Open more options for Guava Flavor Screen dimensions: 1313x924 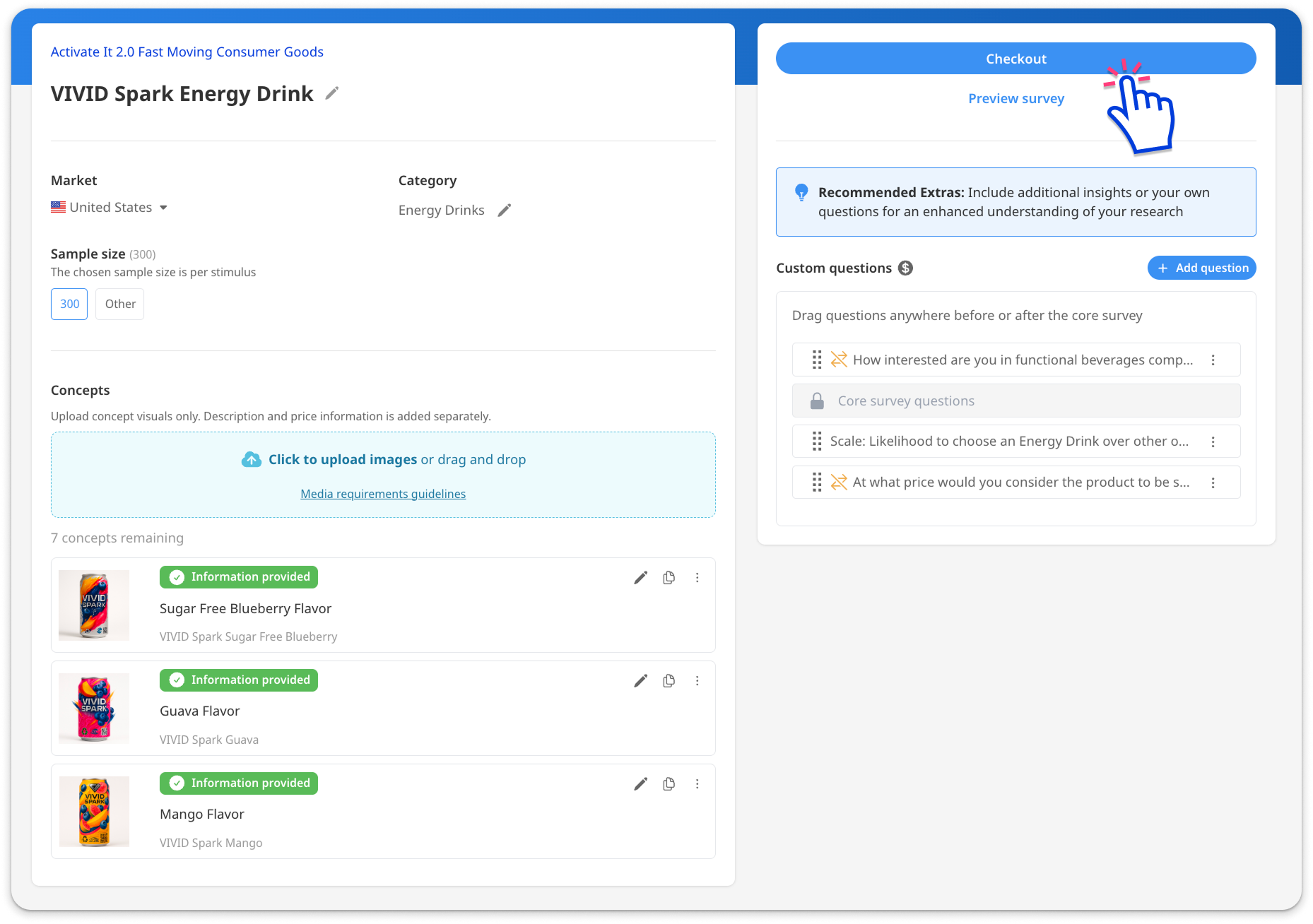pyautogui.click(x=697, y=681)
